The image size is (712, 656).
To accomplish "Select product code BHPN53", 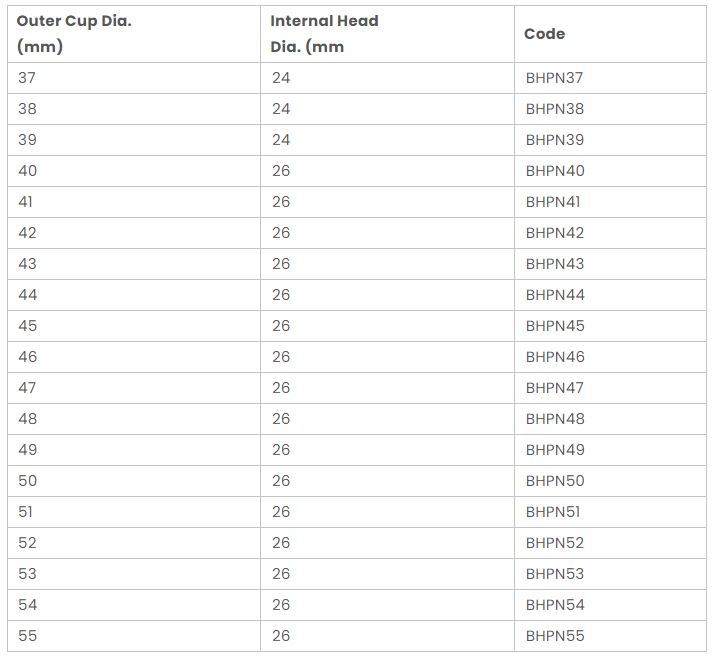I will [x=554, y=574].
